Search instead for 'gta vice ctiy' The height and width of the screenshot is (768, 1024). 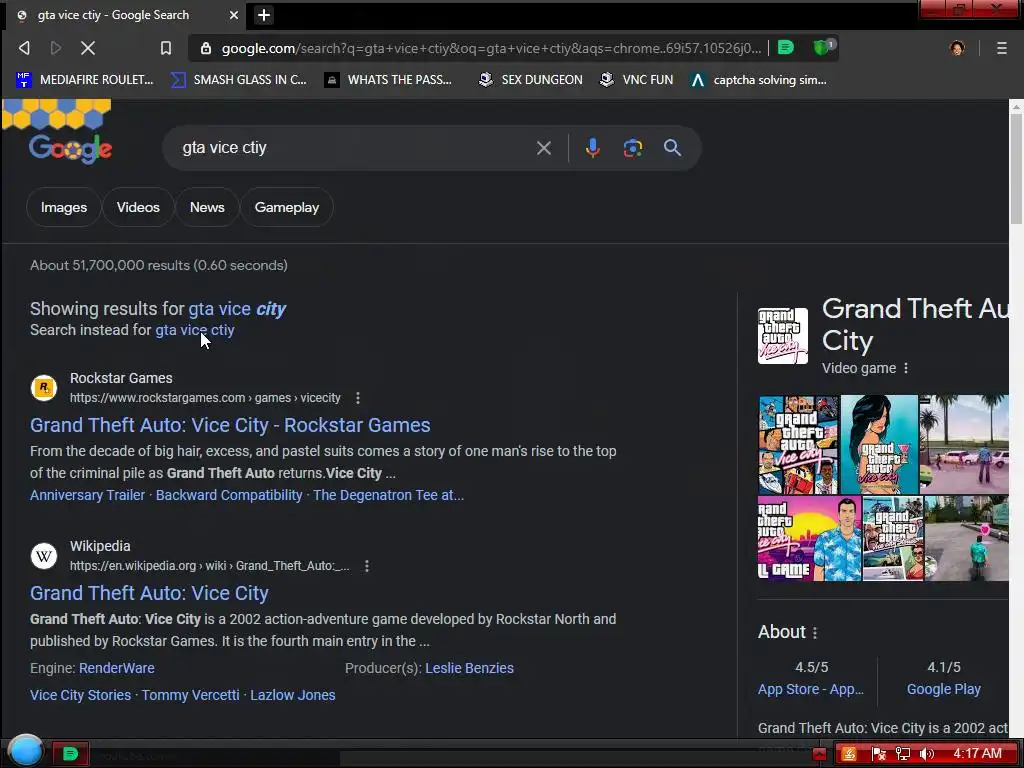[195, 330]
